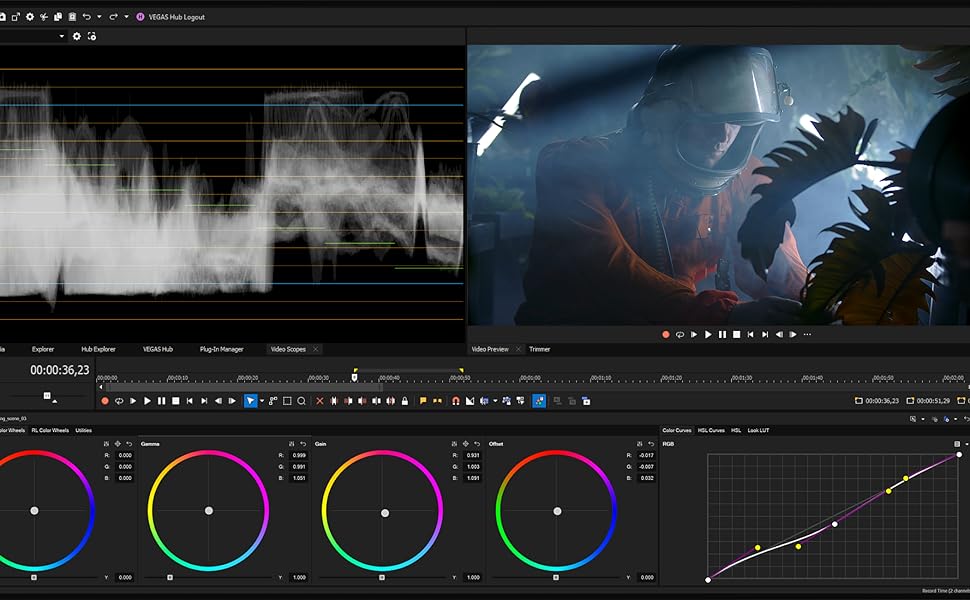Open the dropdown arrow beside the edit tool
Viewport: 970px width, 600px height.
coord(262,401)
